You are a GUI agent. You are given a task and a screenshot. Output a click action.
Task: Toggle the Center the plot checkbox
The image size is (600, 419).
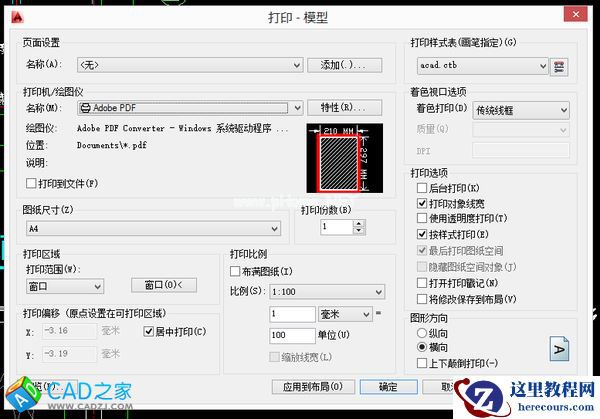pyautogui.click(x=148, y=331)
